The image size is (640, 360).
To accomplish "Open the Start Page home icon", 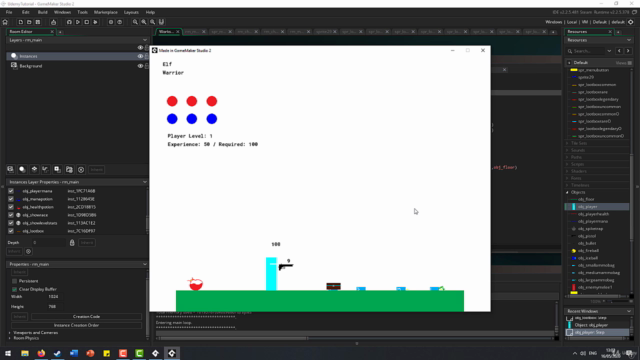I will (5, 22).
